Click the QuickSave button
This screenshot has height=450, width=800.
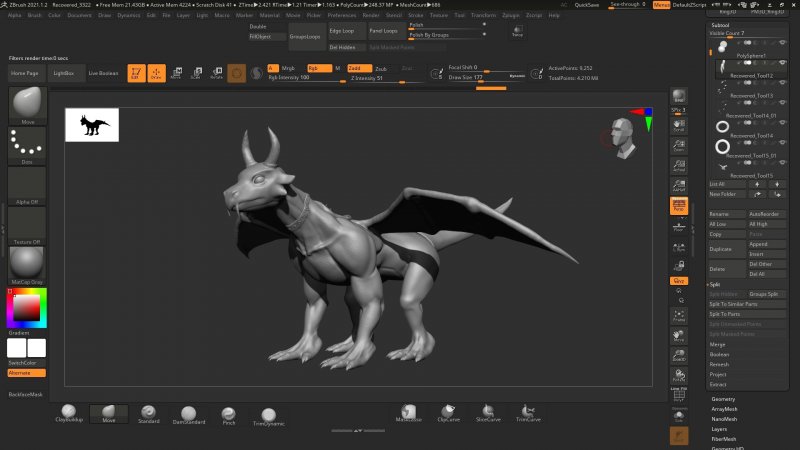586,5
